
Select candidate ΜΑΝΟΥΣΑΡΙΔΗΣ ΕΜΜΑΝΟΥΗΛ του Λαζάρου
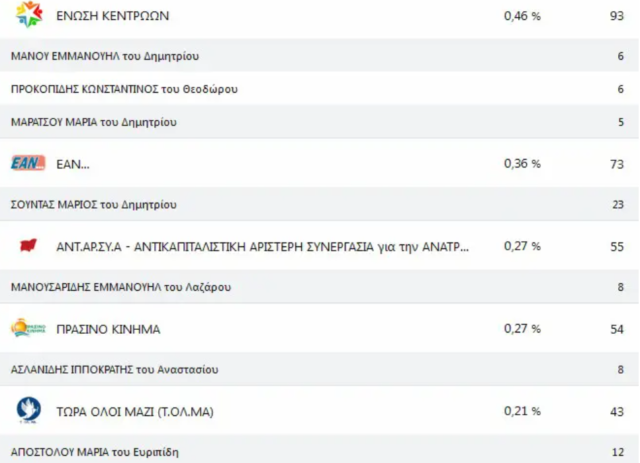(121, 287)
